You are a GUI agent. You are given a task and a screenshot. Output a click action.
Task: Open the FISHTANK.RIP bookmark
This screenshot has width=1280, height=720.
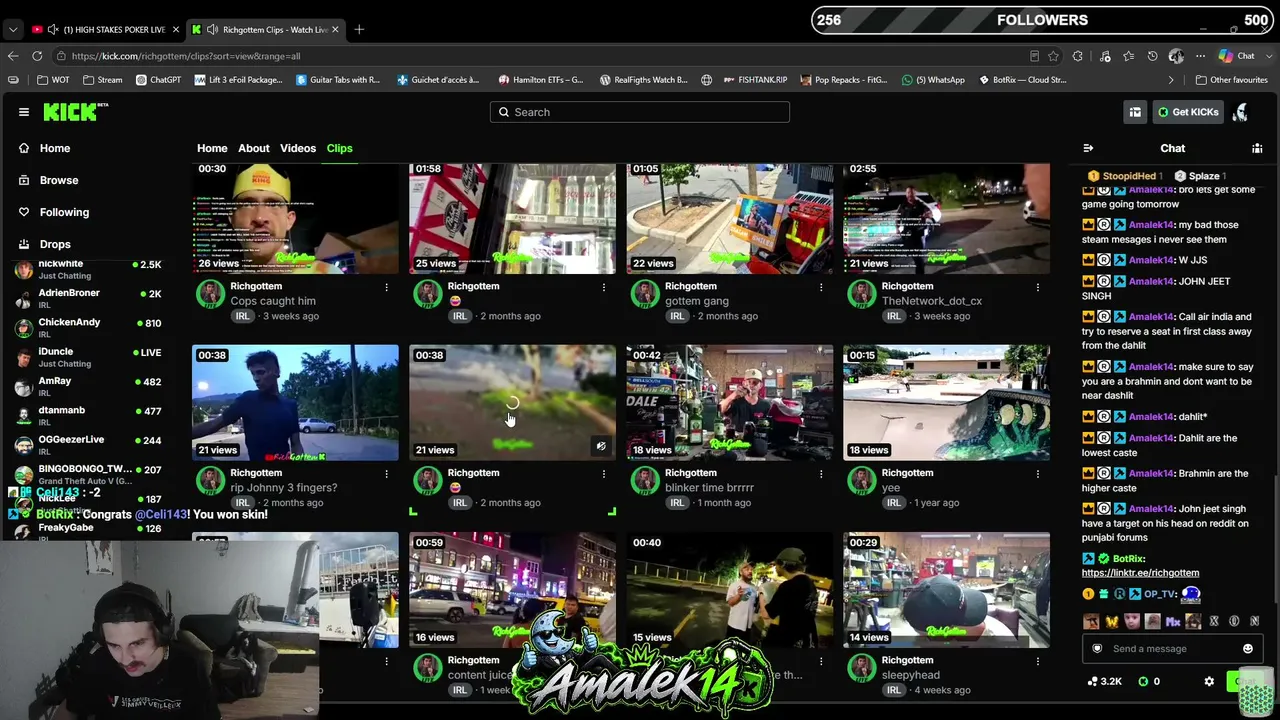(756, 80)
